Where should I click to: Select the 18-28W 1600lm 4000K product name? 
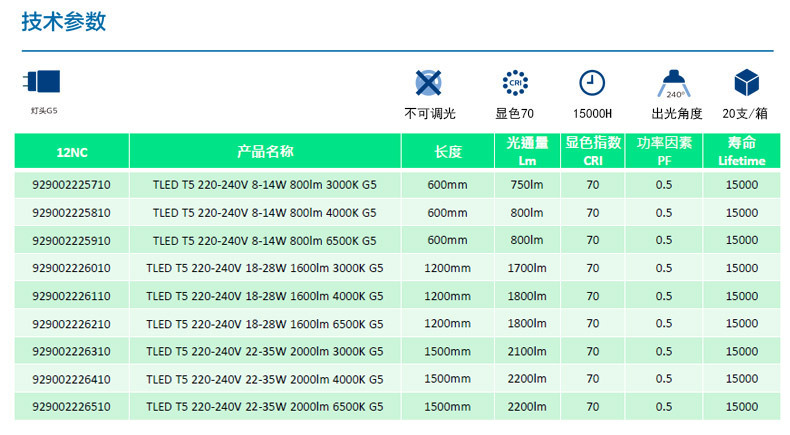point(264,296)
